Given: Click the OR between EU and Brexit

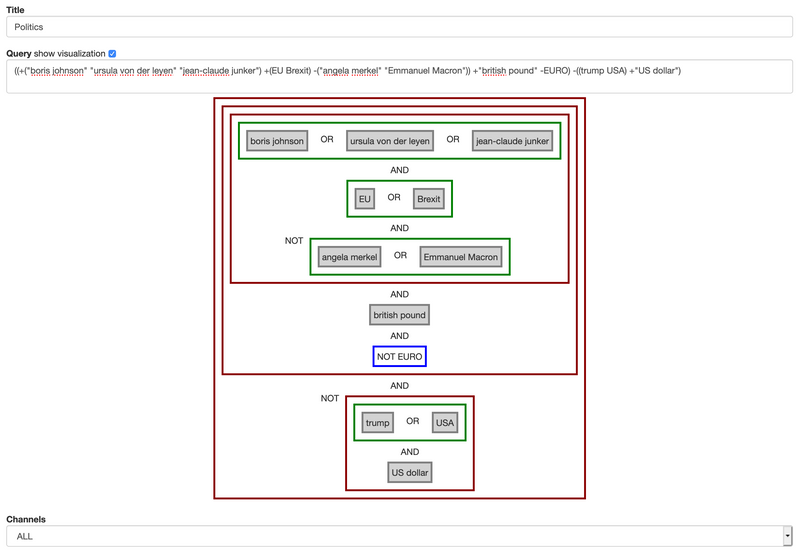Looking at the screenshot, I should (x=394, y=198).
